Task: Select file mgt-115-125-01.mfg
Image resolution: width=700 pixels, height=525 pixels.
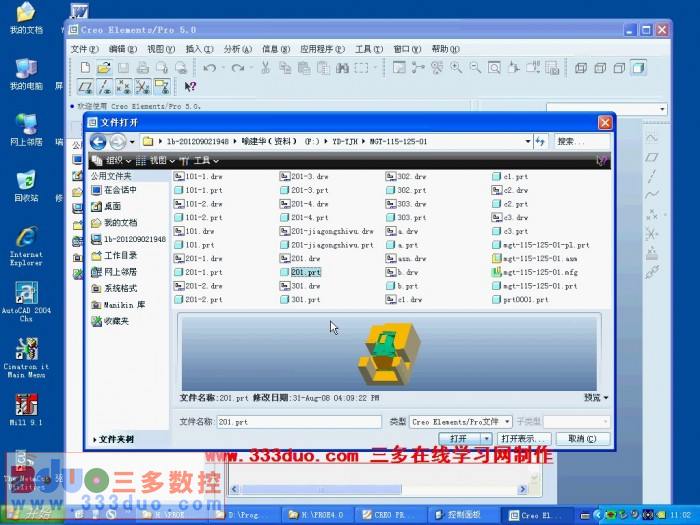Action: [x=535, y=272]
